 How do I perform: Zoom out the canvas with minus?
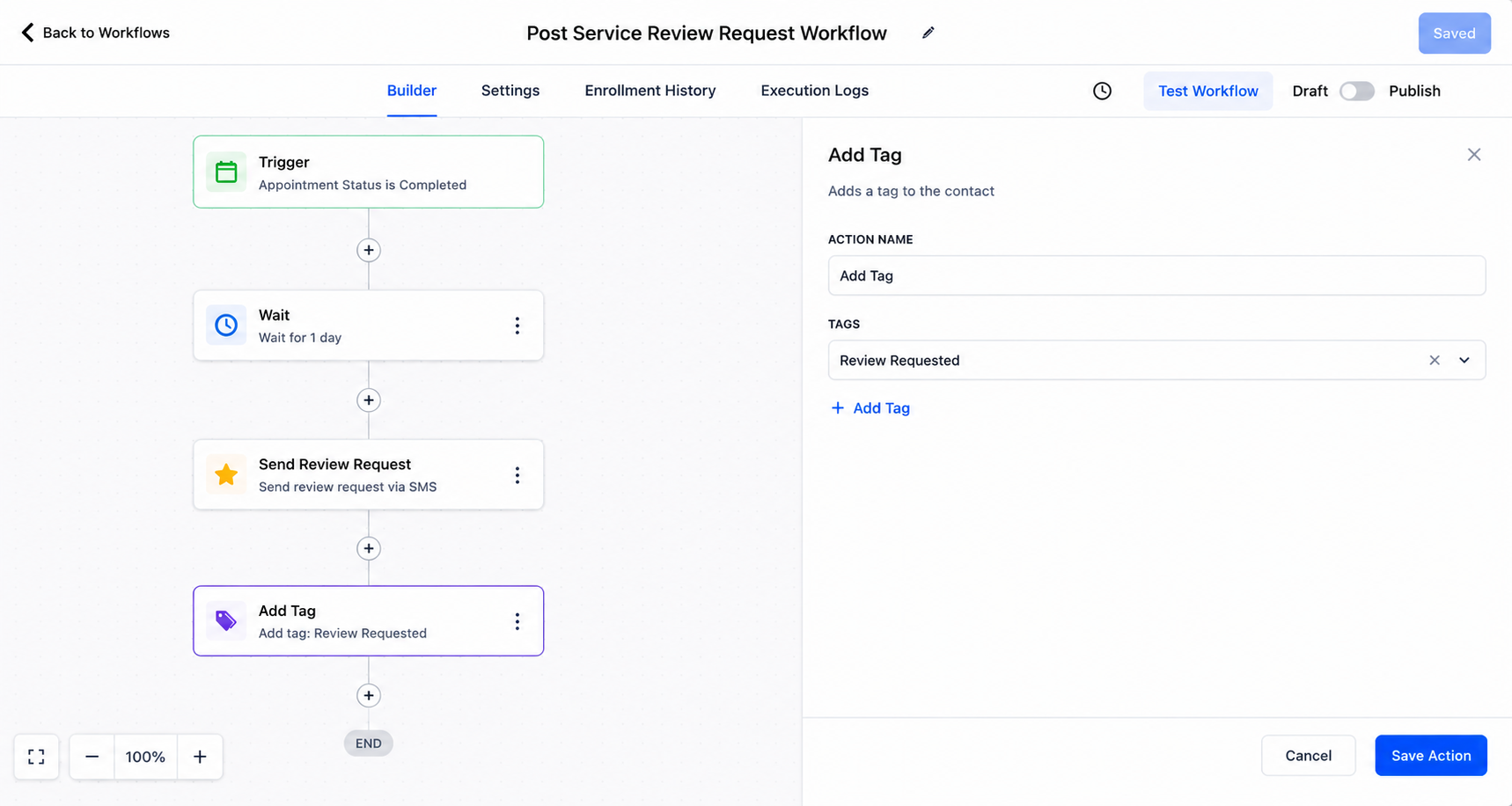[x=92, y=757]
